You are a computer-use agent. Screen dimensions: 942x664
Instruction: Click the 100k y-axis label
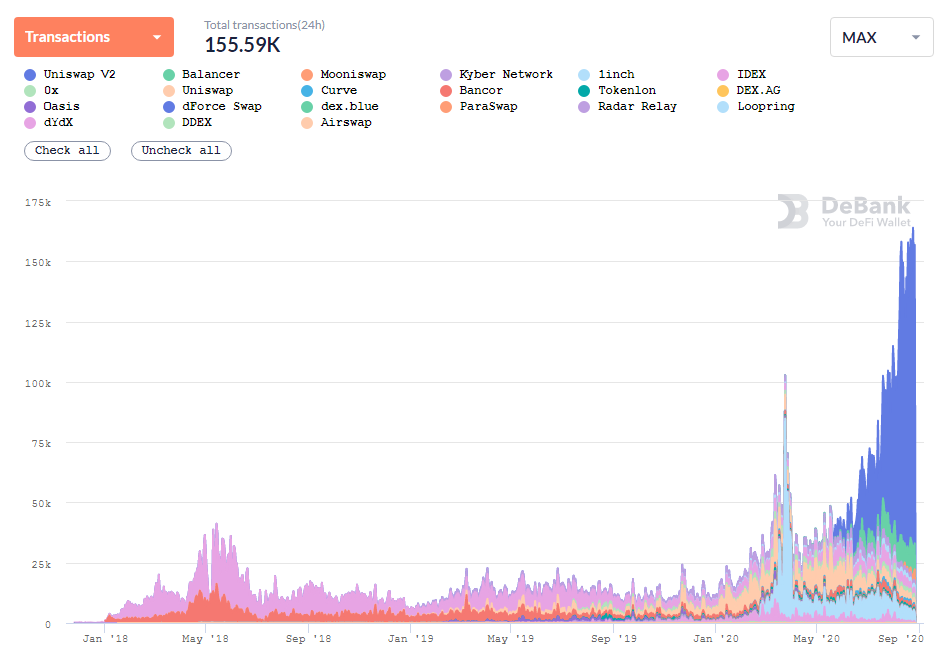pos(38,383)
